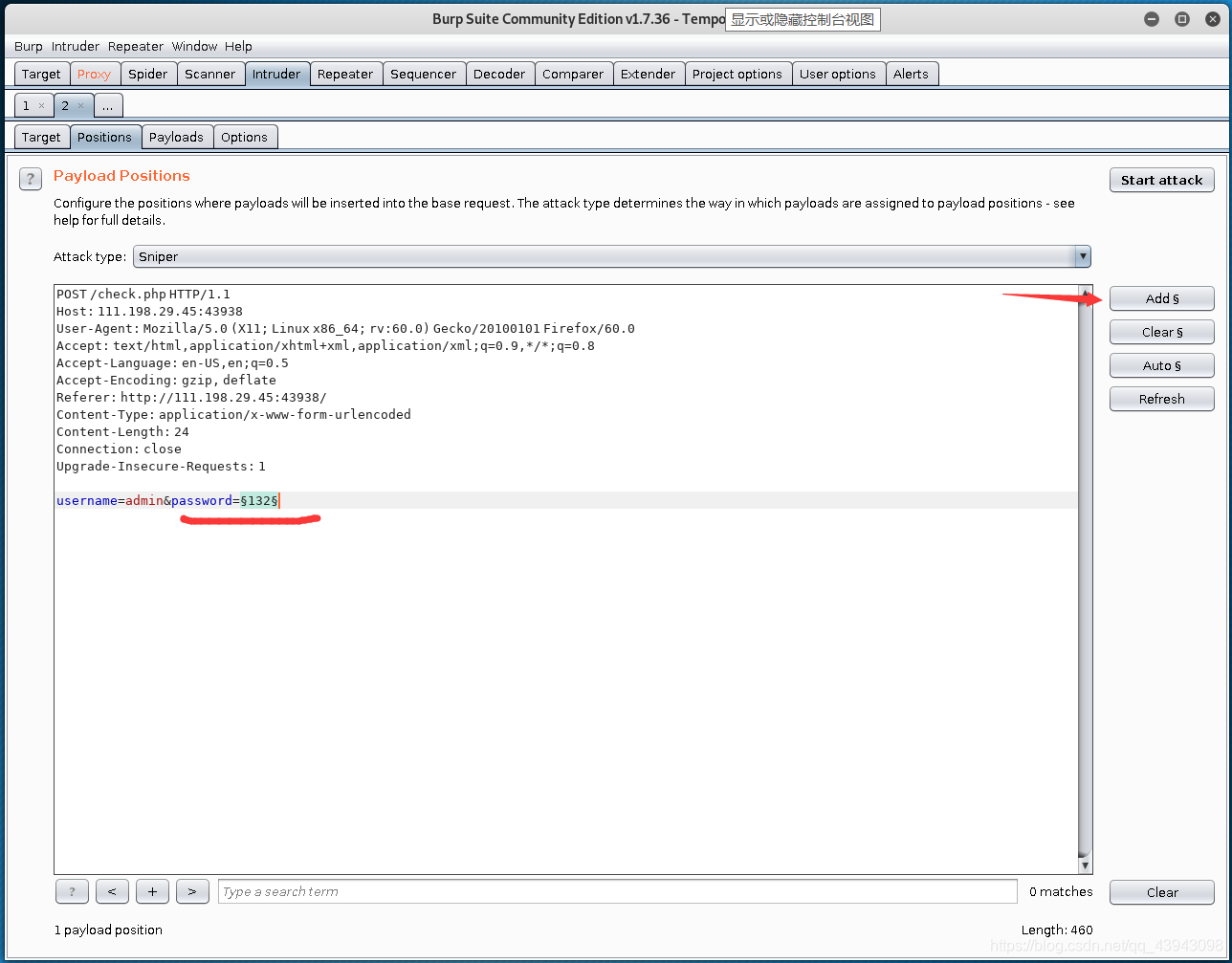Image resolution: width=1232 pixels, height=963 pixels.
Task: Switch to the Decoder tab
Action: point(499,74)
